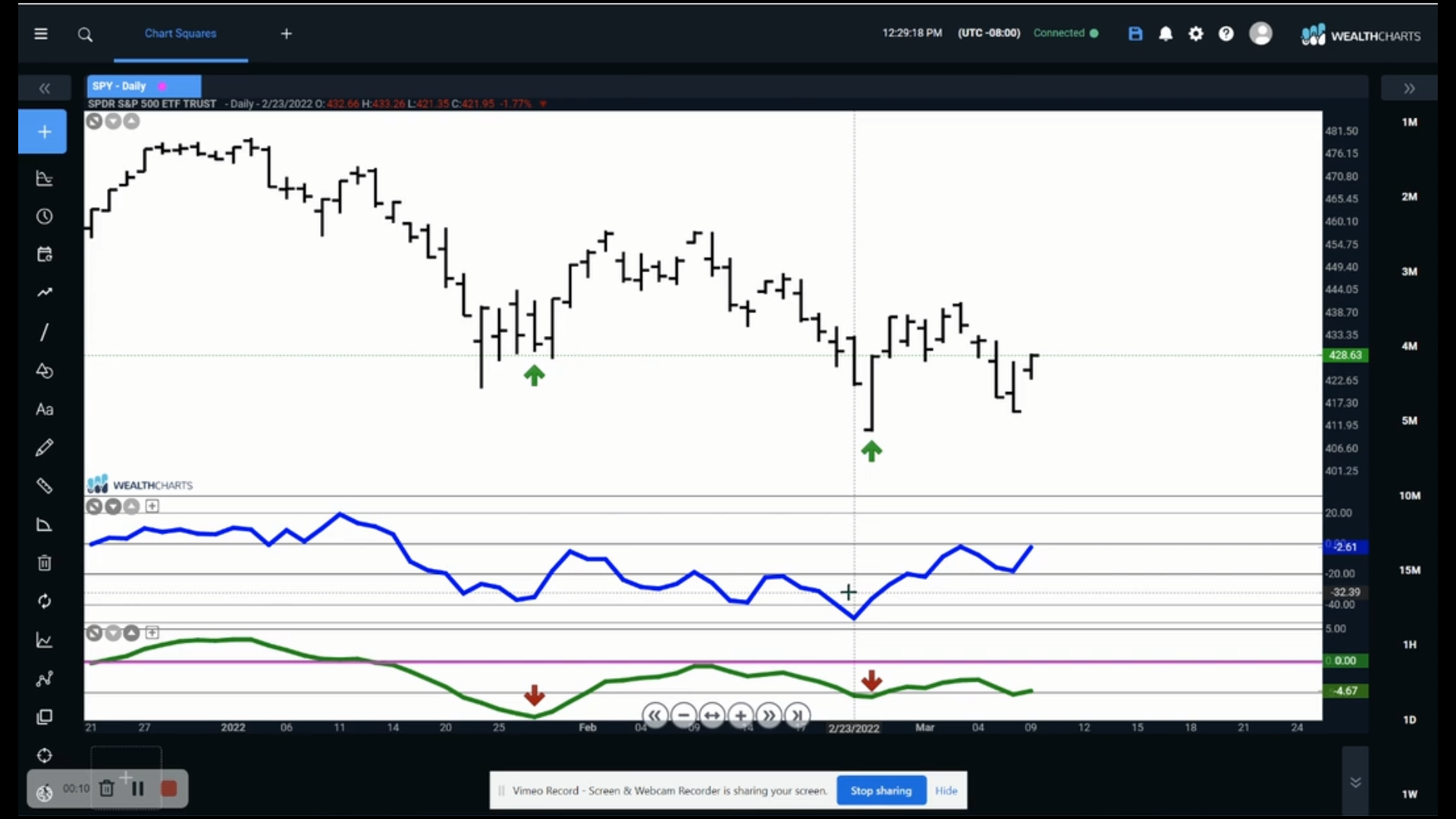Hide main price panel via circle-slash icon
Viewport: 1456px width, 819px height.
pyautogui.click(x=94, y=121)
